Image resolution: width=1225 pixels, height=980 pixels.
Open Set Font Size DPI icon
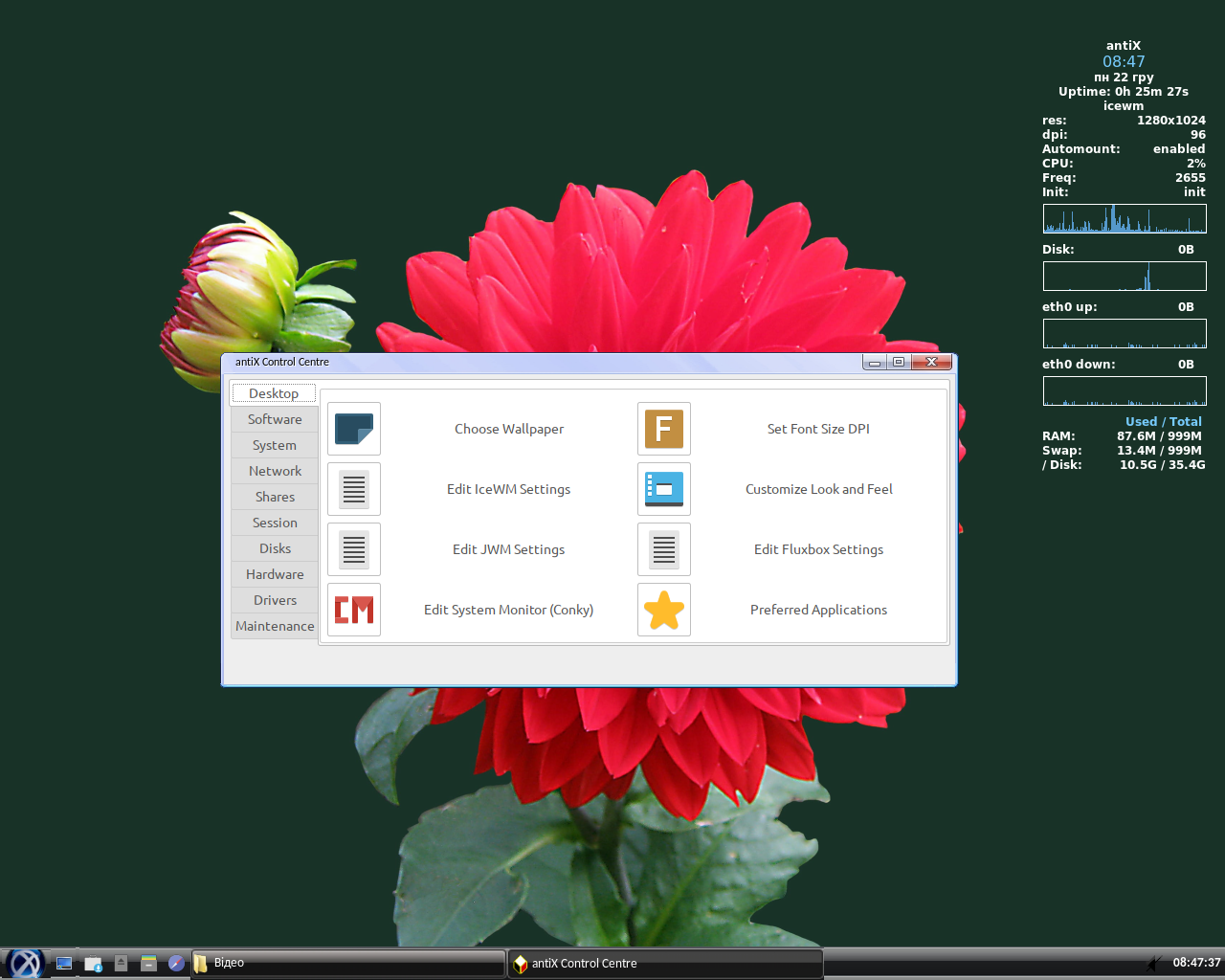(x=664, y=429)
